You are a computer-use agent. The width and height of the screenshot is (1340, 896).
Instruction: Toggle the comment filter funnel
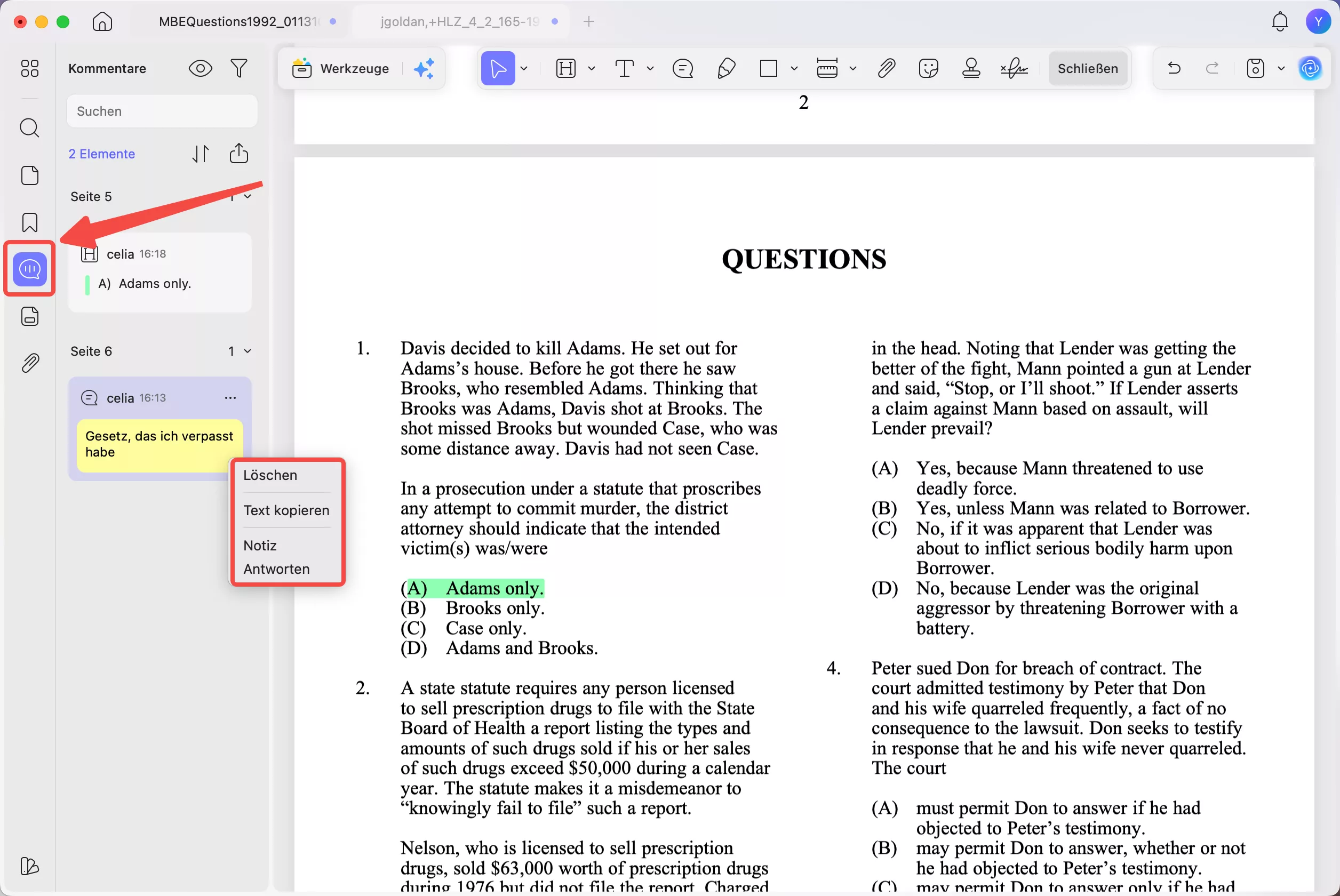coord(239,69)
